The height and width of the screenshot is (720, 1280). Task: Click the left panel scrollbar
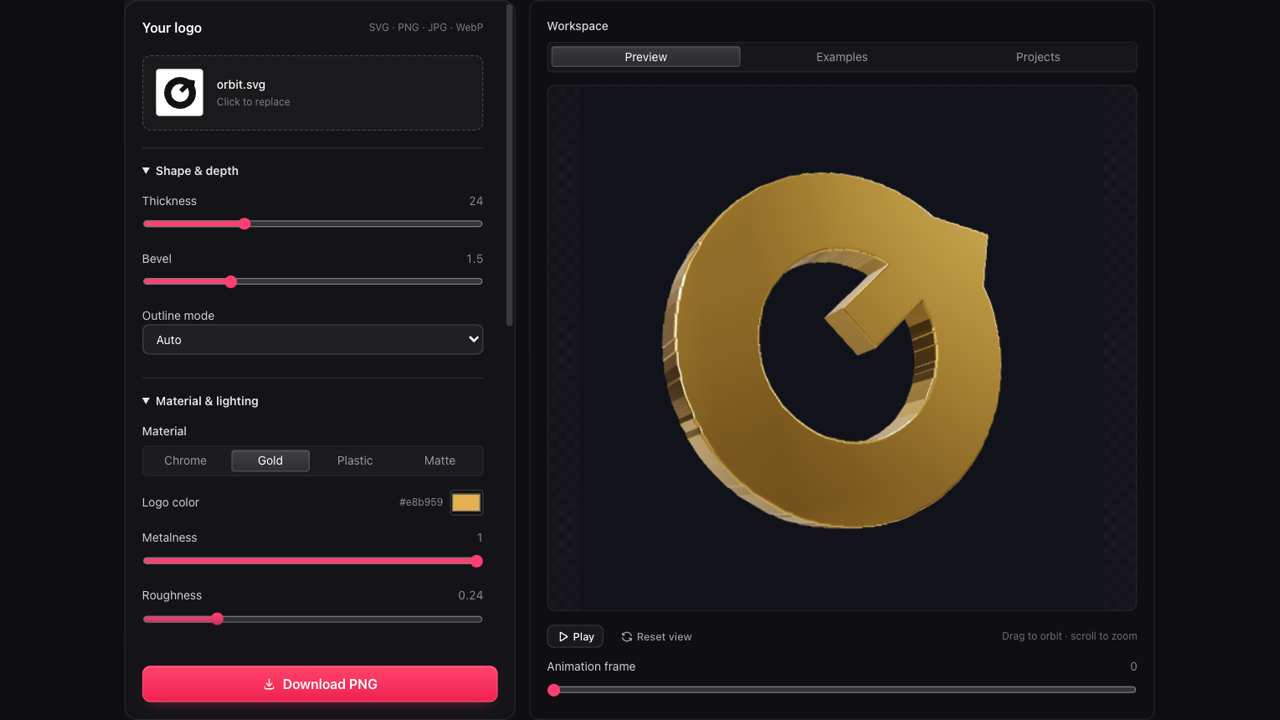coord(509,165)
